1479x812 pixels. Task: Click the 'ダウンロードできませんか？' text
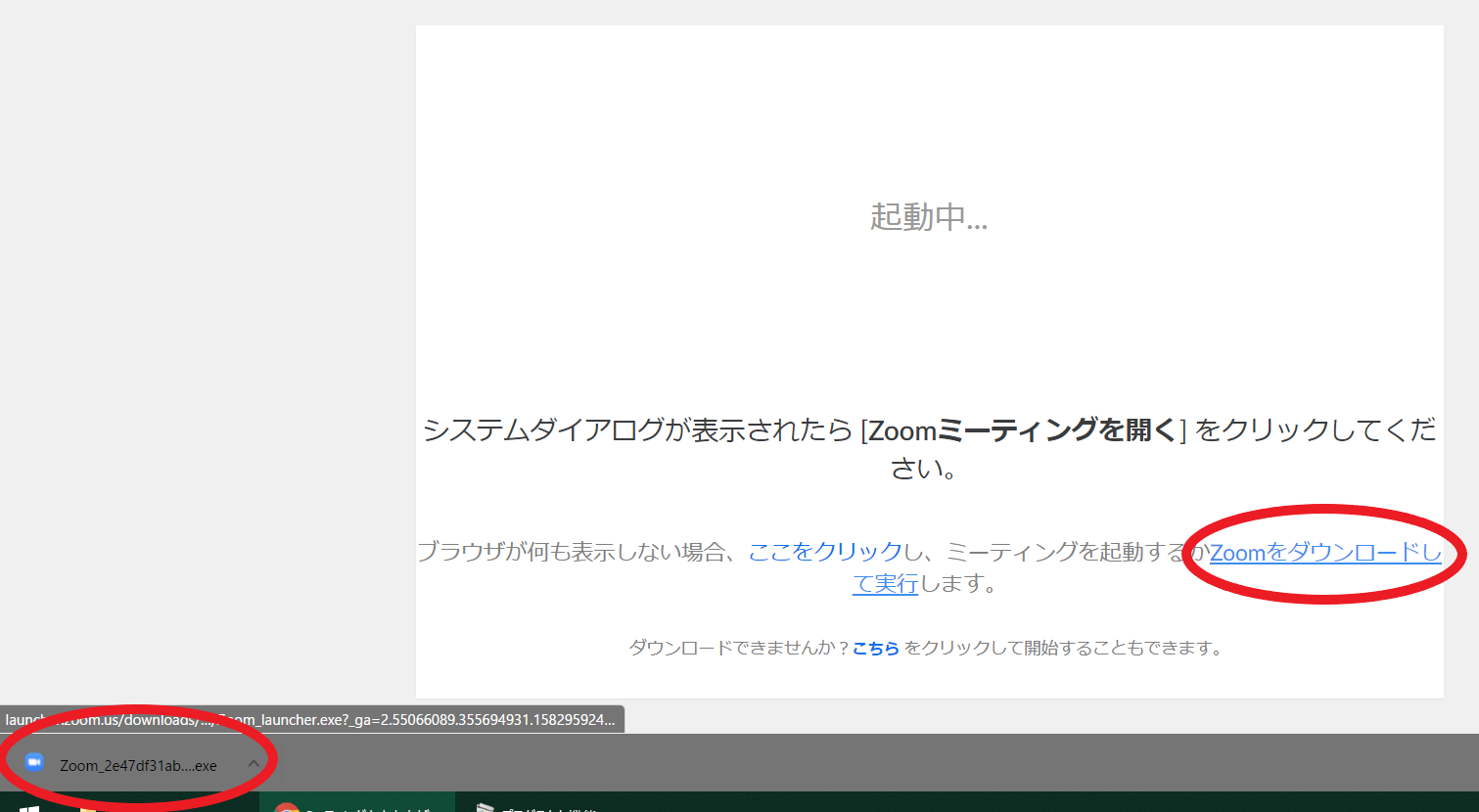[x=739, y=648]
